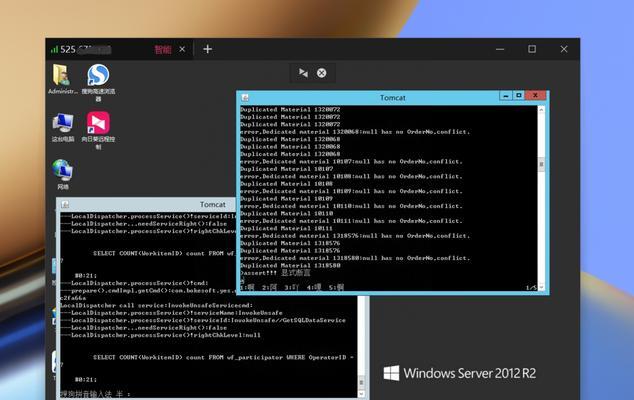The image size is (634, 400).
Task: Minimize the front Tomcat console window
Action: [505, 95]
